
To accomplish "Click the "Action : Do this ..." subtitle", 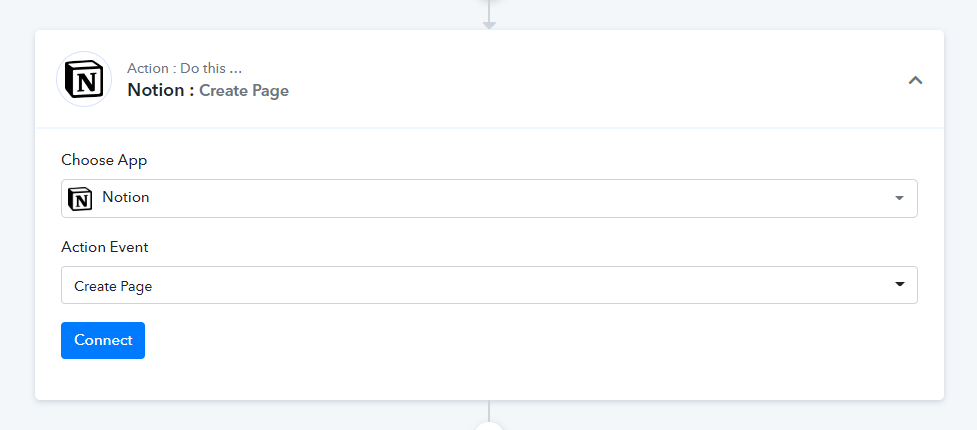I will (184, 69).
